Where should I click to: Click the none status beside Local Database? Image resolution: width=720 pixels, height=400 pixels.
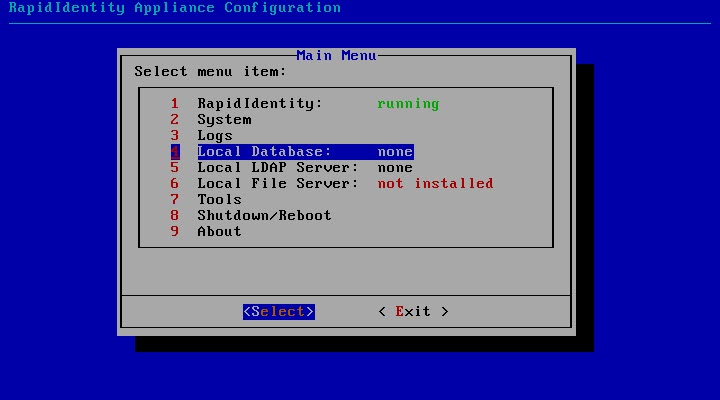395,152
